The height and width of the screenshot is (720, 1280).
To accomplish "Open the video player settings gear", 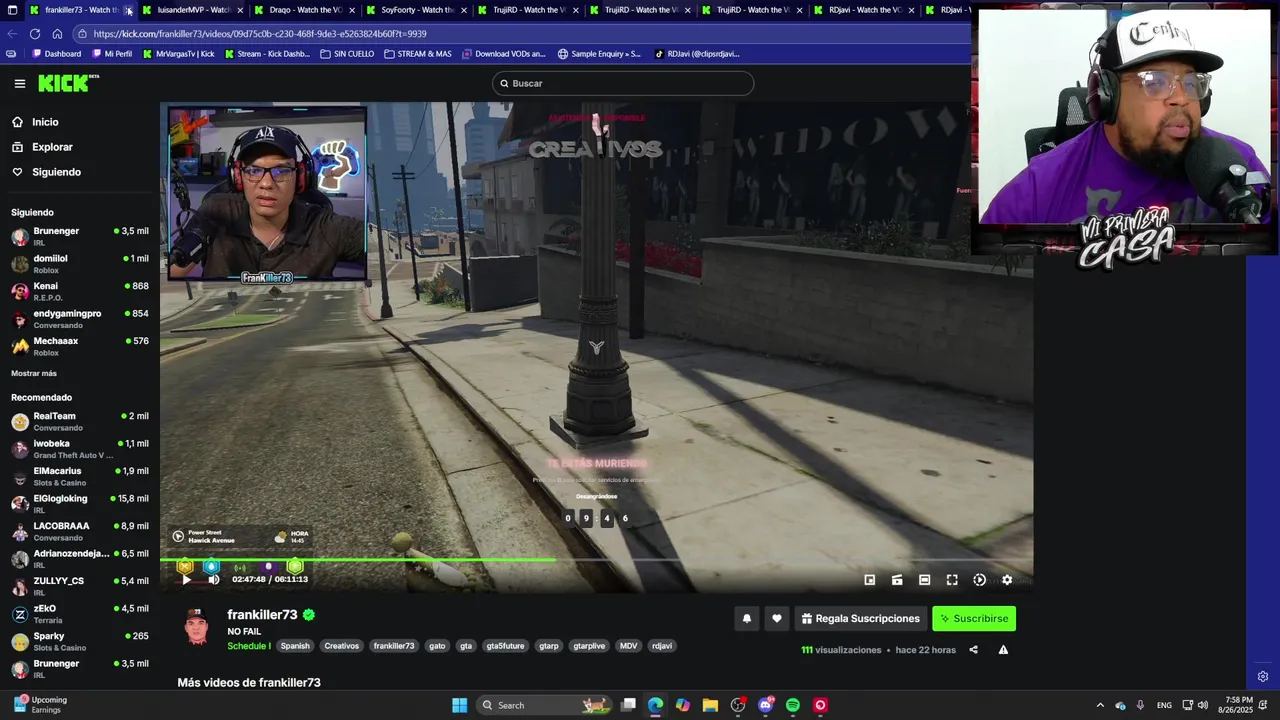I will point(1007,580).
